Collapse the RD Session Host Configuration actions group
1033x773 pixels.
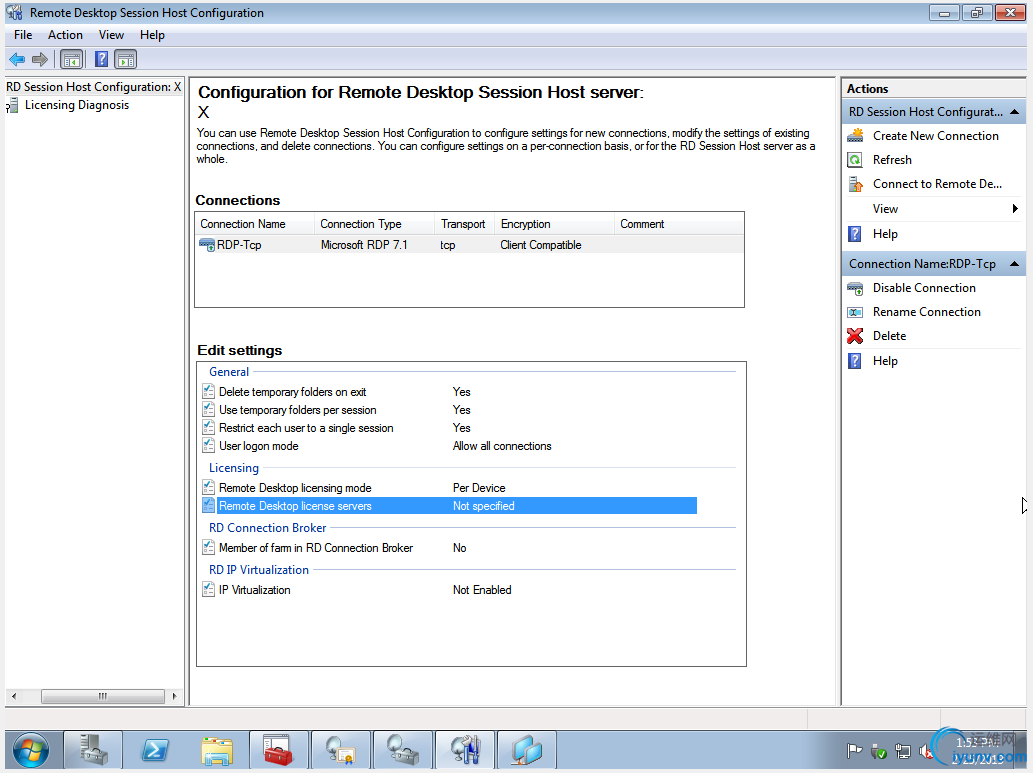point(1015,112)
